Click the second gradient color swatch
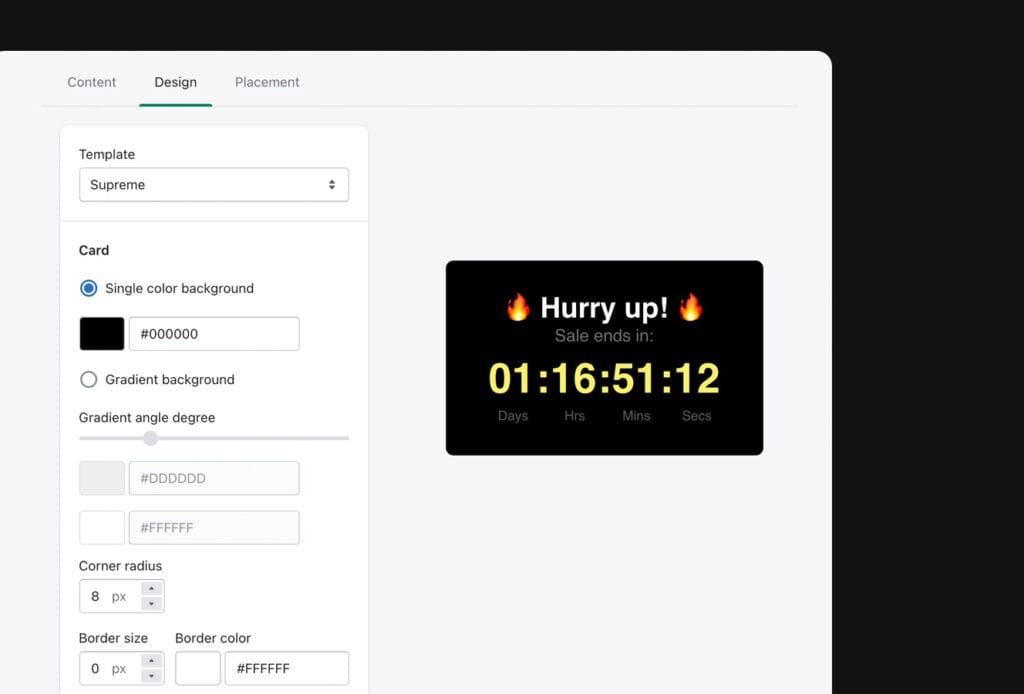Image resolution: width=1024 pixels, height=694 pixels. pos(101,527)
